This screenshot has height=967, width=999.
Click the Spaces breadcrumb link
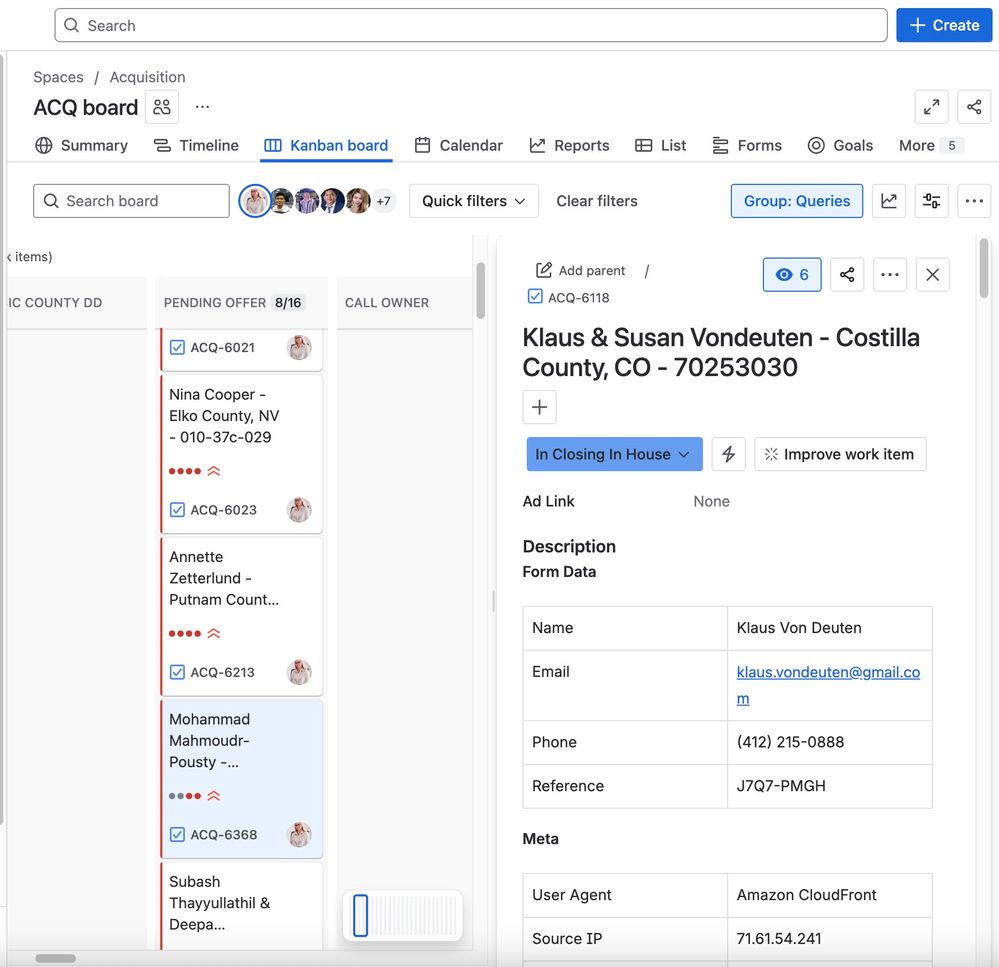click(58, 77)
